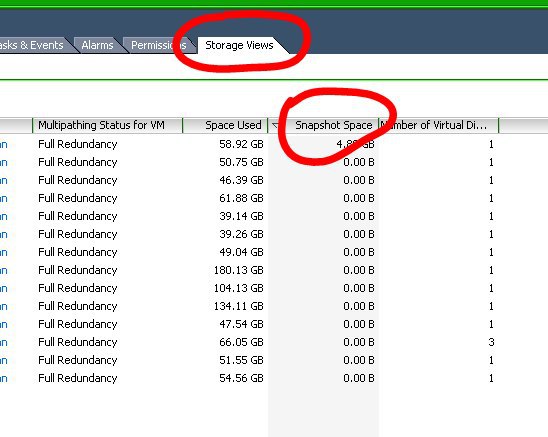Image resolution: width=548 pixels, height=437 pixels.
Task: Select the 54.56 GB space used cell
Action: (x=241, y=378)
